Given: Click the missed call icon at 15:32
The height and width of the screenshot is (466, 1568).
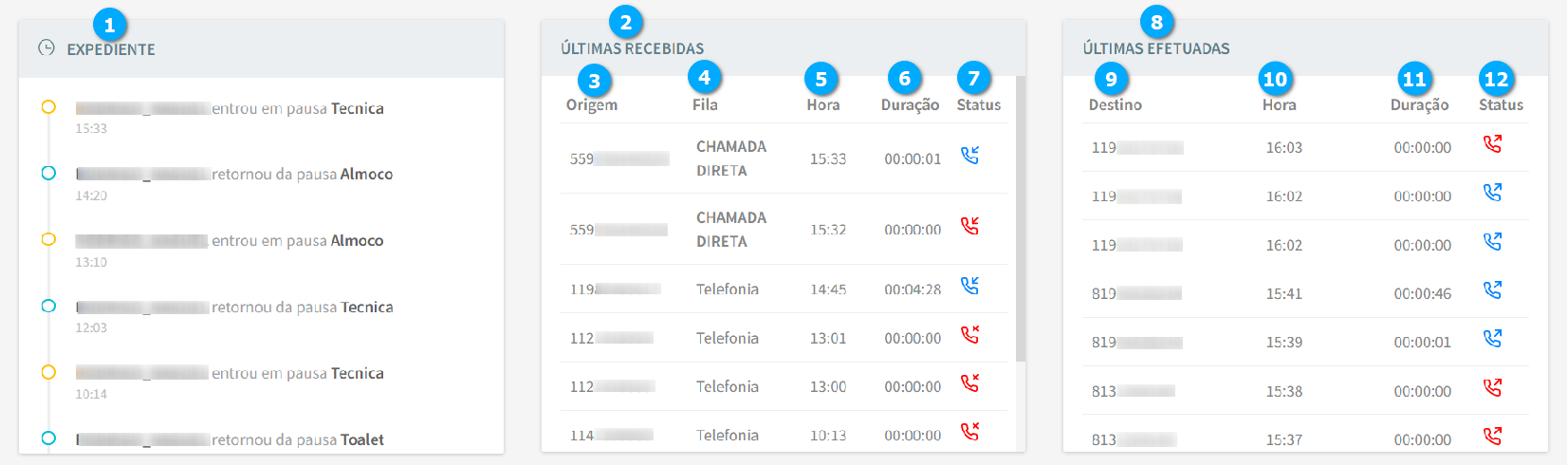Looking at the screenshot, I should (969, 226).
